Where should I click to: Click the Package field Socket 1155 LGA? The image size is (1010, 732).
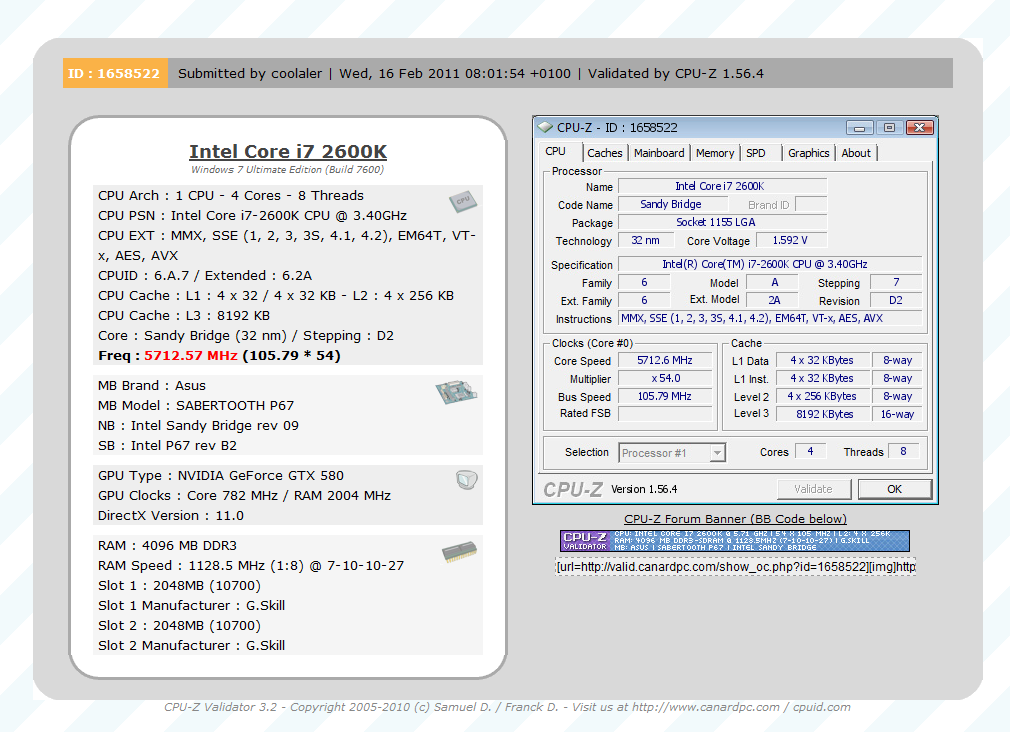[722, 222]
